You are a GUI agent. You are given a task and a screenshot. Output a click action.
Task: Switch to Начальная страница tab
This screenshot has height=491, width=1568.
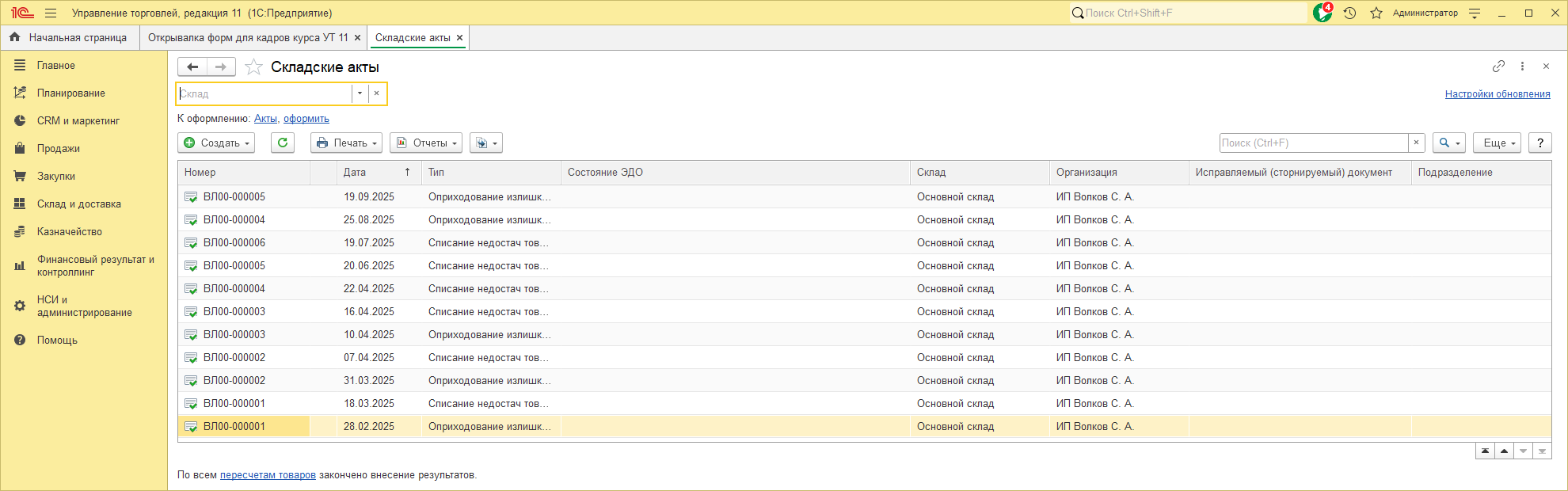(x=70, y=37)
